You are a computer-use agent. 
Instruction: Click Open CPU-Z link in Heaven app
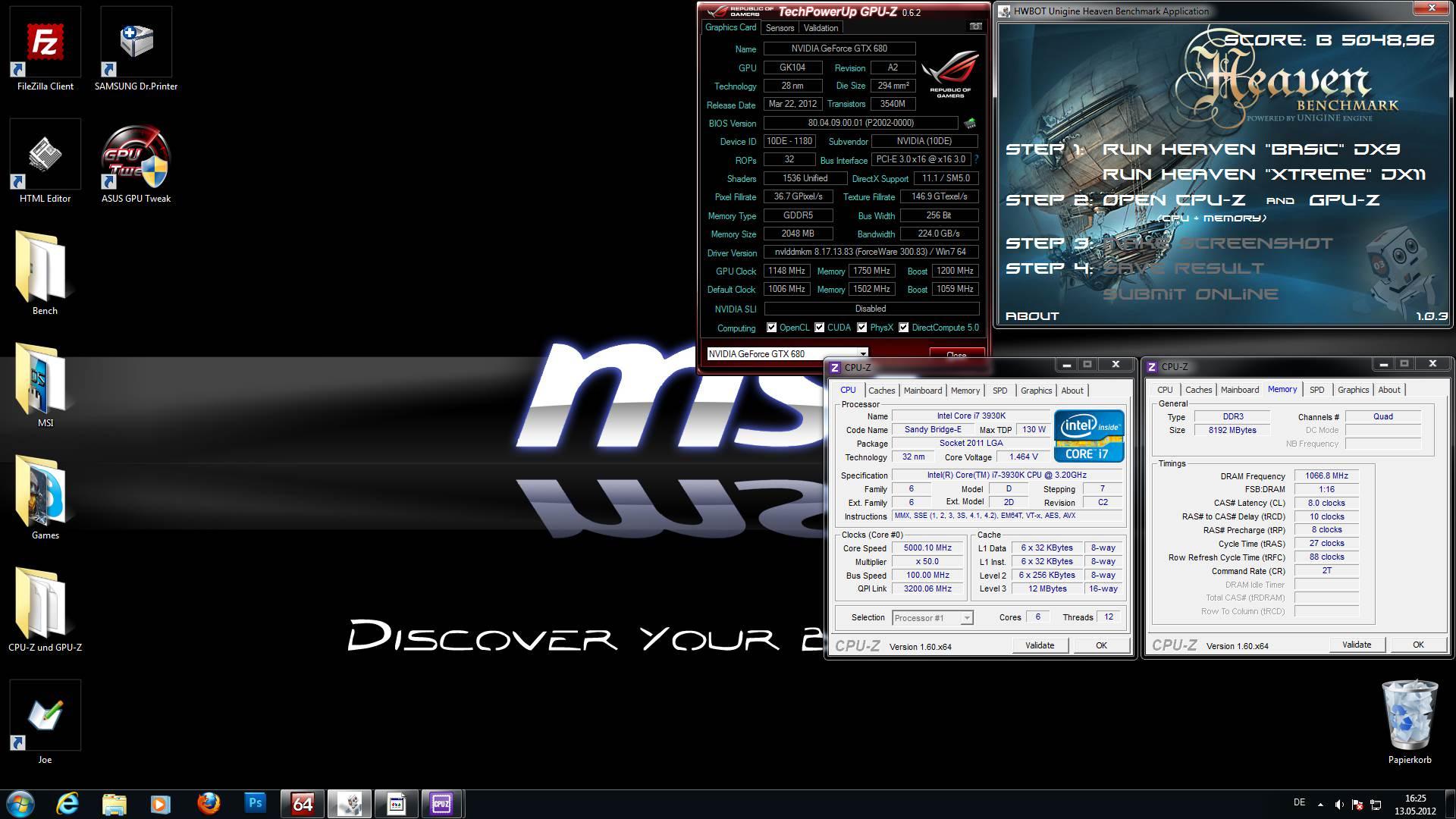point(1174,200)
